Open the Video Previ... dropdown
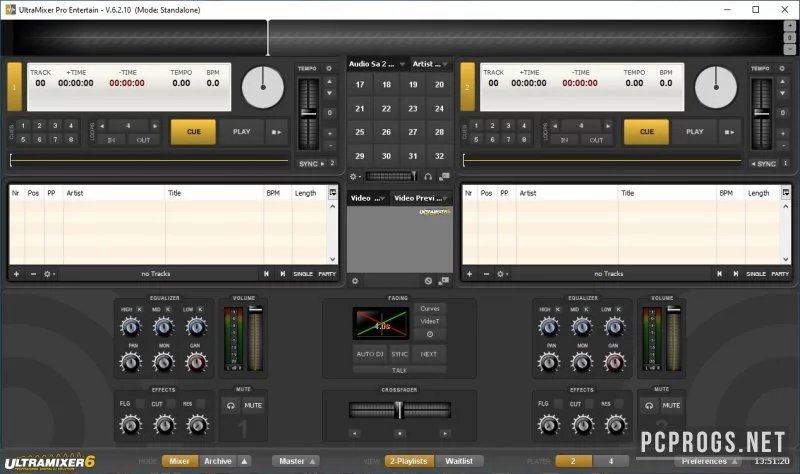 421,198
